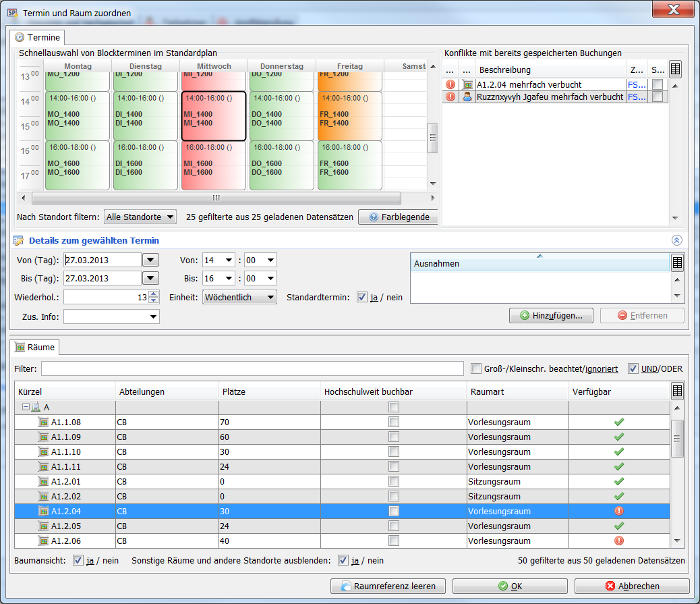
Task: Toggle the Baumansicht ja/nein checkbox
Action: pos(78,560)
